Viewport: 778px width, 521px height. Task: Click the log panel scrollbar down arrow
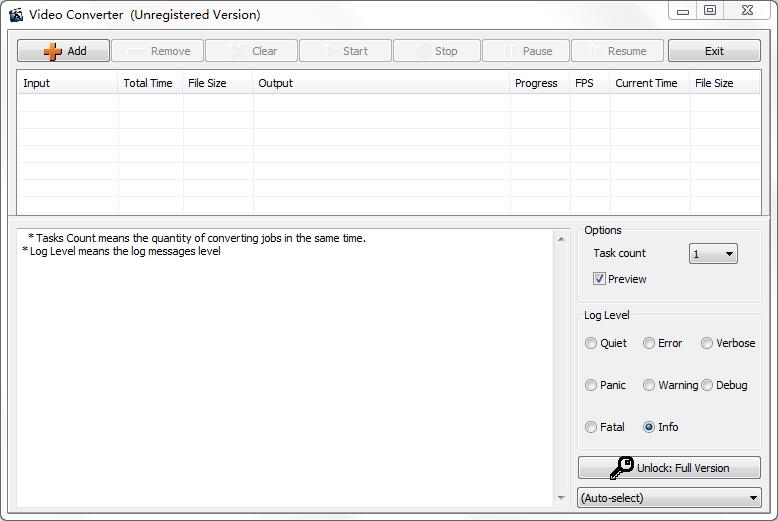tap(561, 498)
